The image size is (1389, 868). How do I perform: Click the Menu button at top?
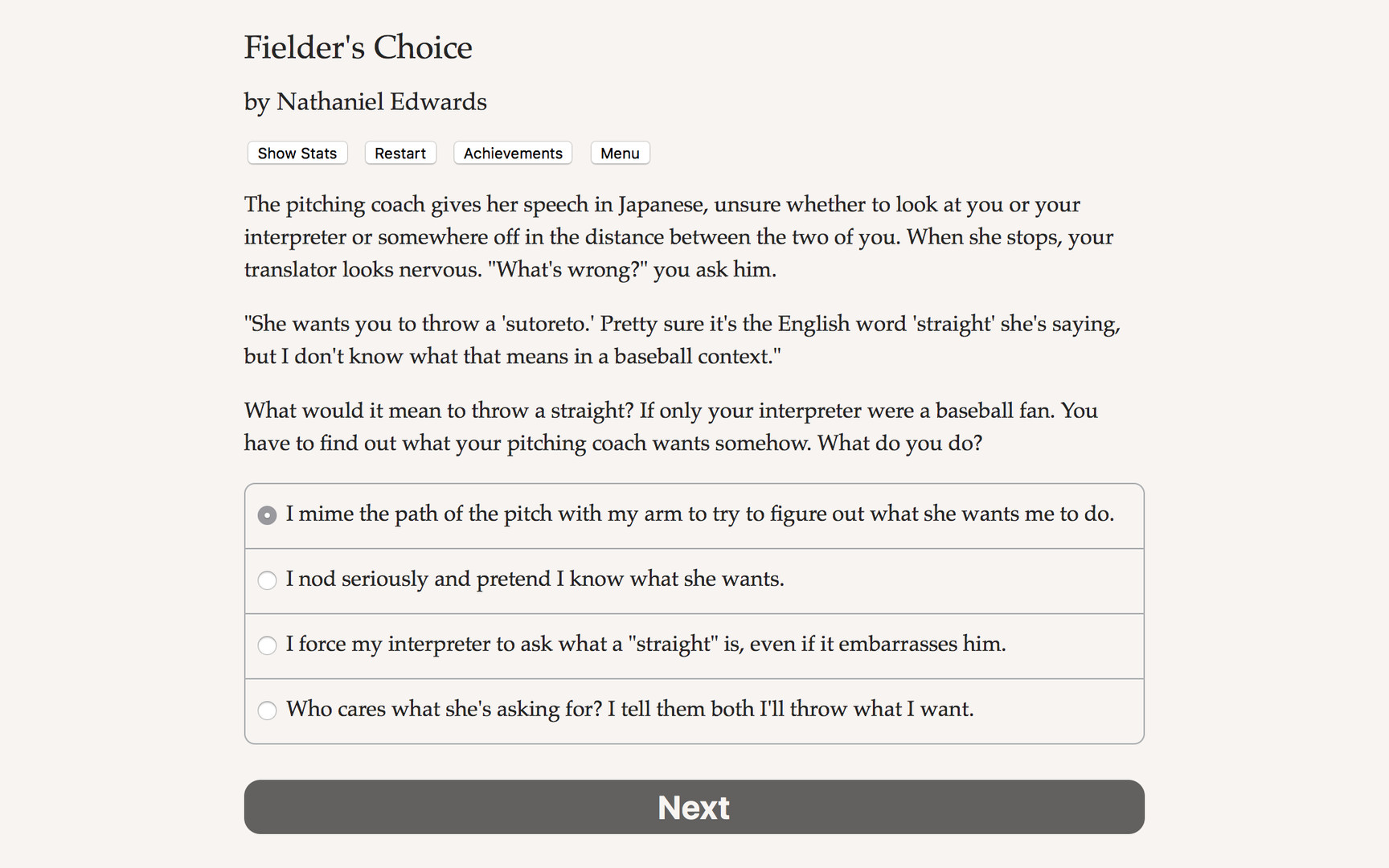[x=620, y=153]
